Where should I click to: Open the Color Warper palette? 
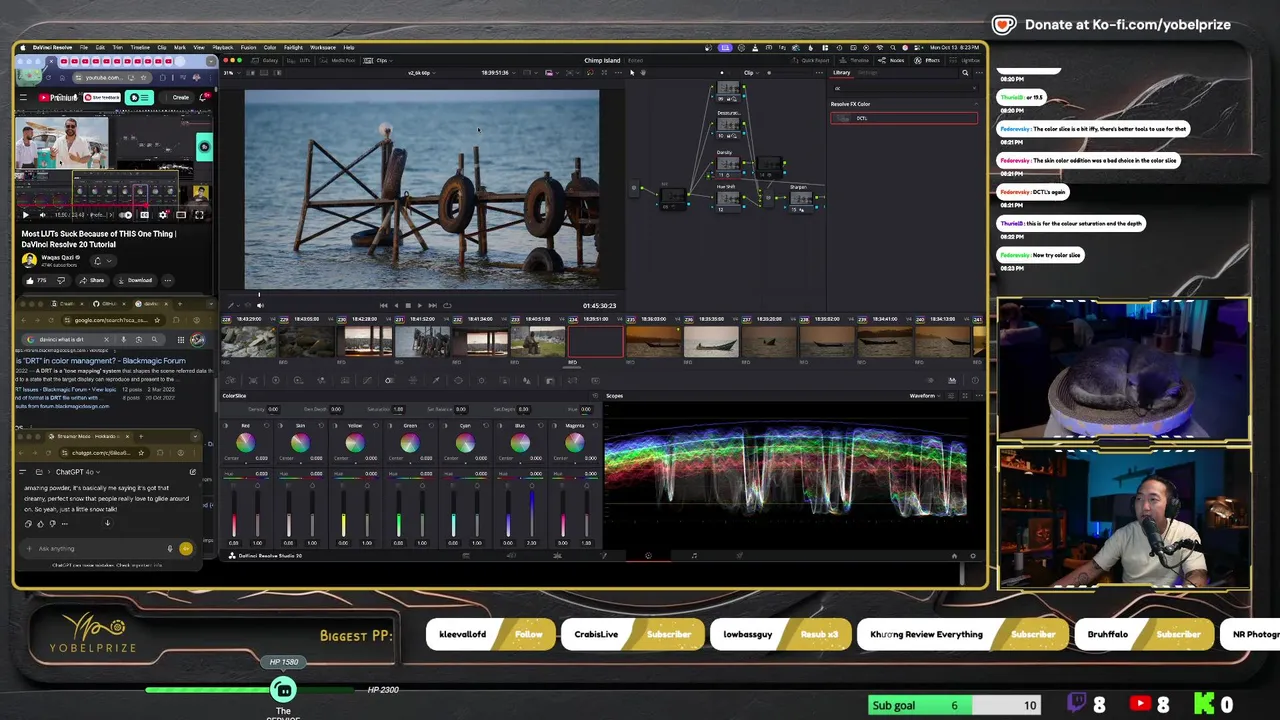413,380
